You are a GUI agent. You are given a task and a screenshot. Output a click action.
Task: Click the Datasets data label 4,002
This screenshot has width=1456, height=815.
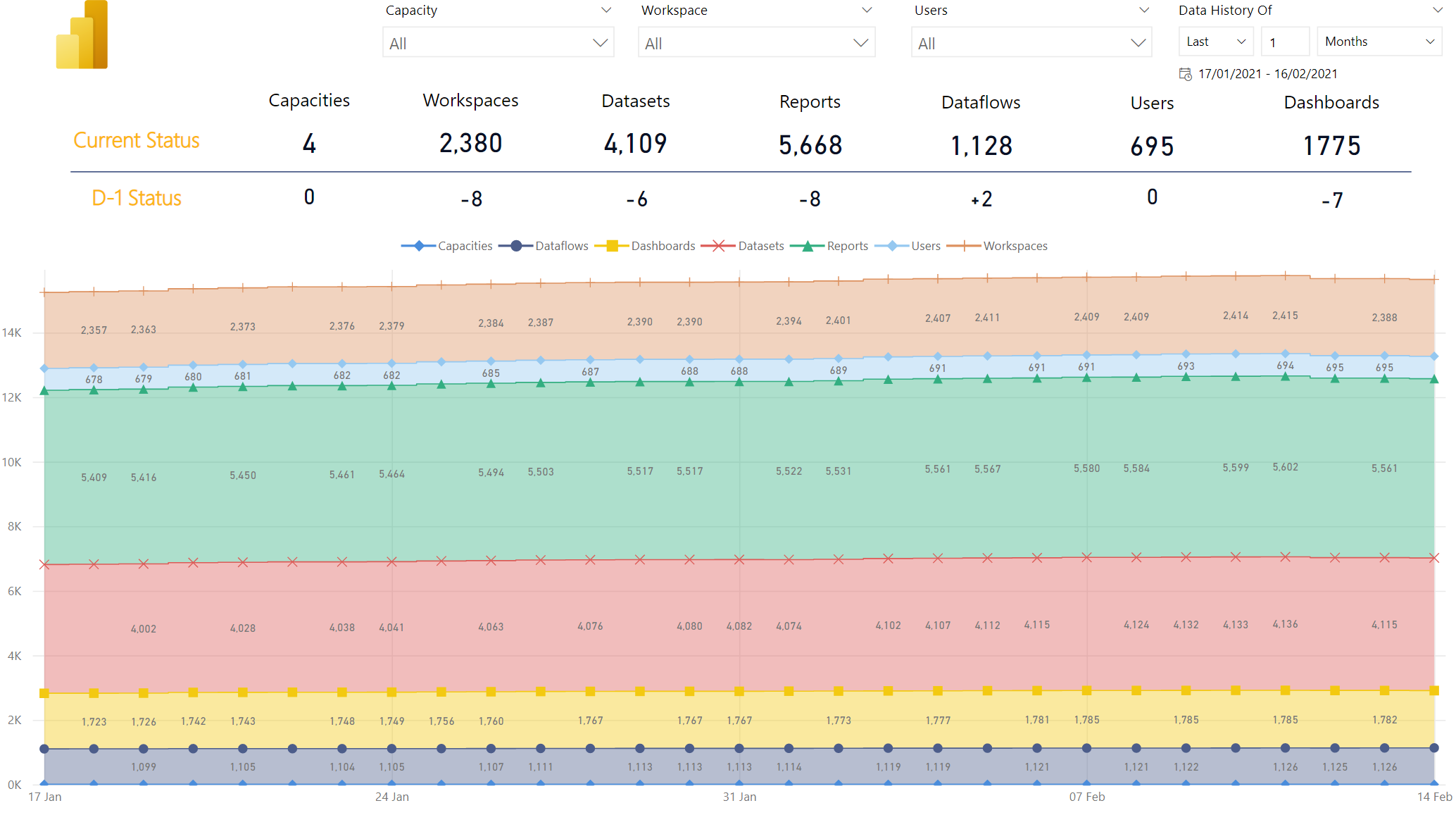[x=144, y=629]
